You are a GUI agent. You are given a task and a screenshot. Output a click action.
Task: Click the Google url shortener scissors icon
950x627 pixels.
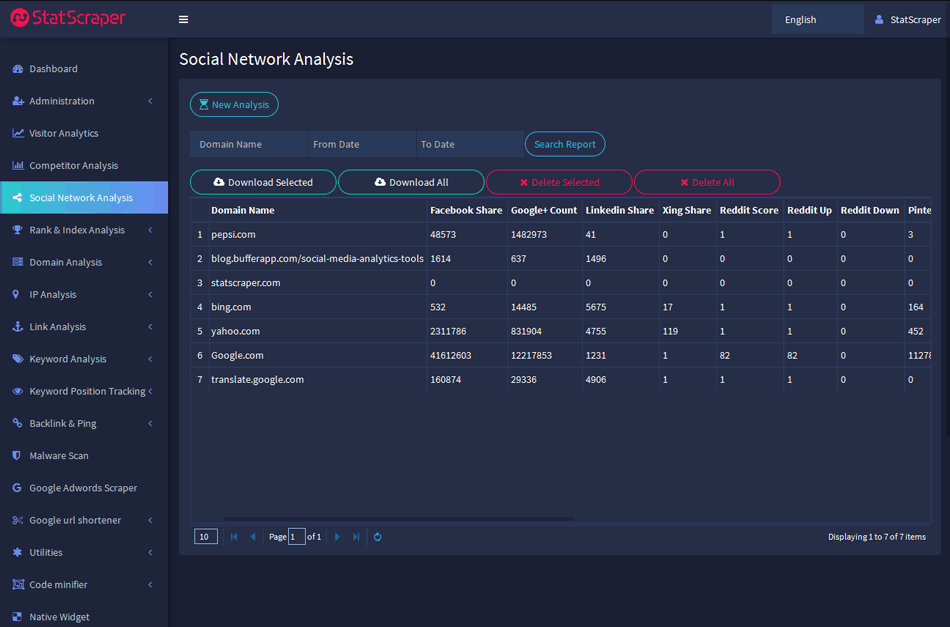pyautogui.click(x=18, y=520)
